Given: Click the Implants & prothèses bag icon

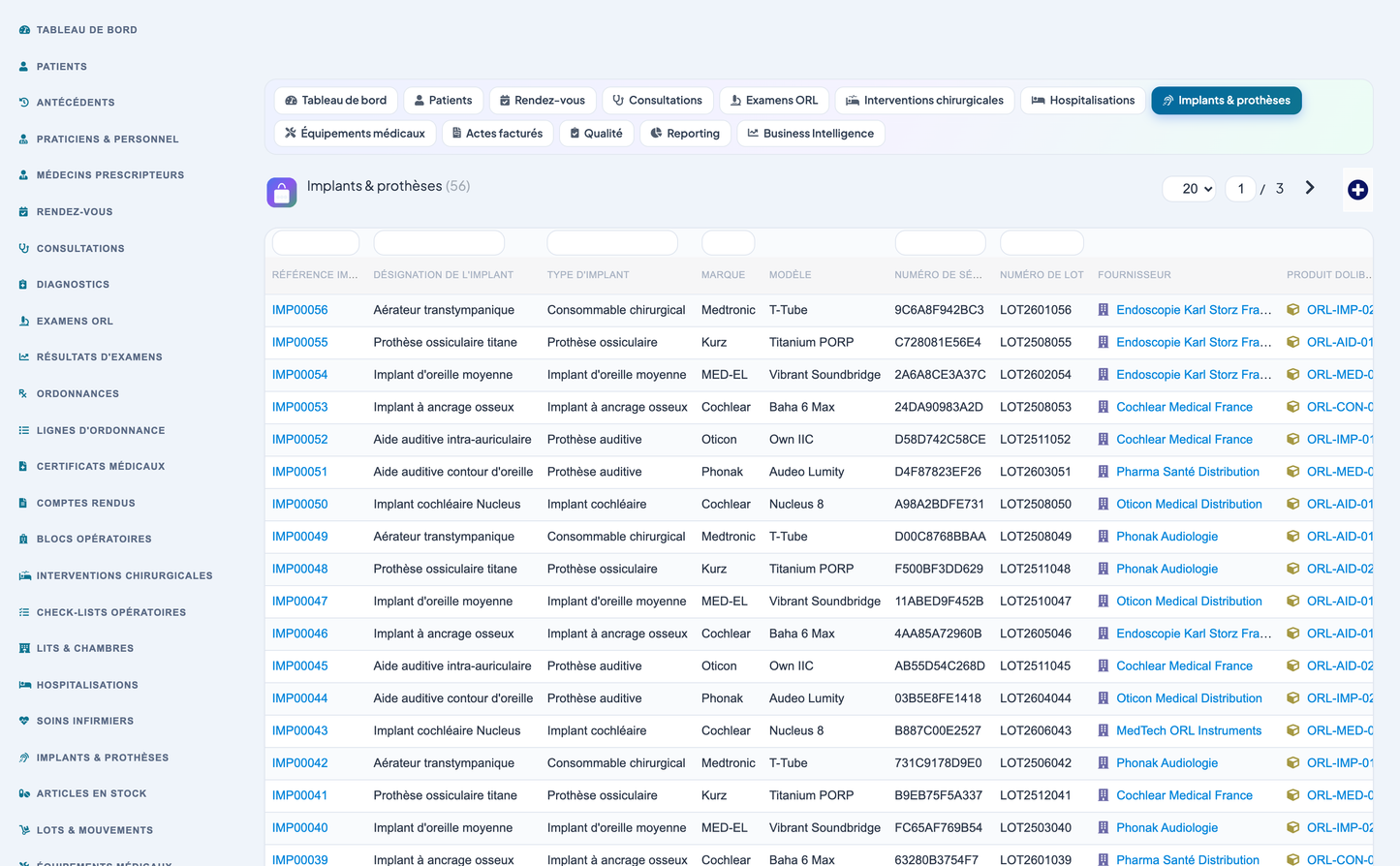Looking at the screenshot, I should coord(282,193).
